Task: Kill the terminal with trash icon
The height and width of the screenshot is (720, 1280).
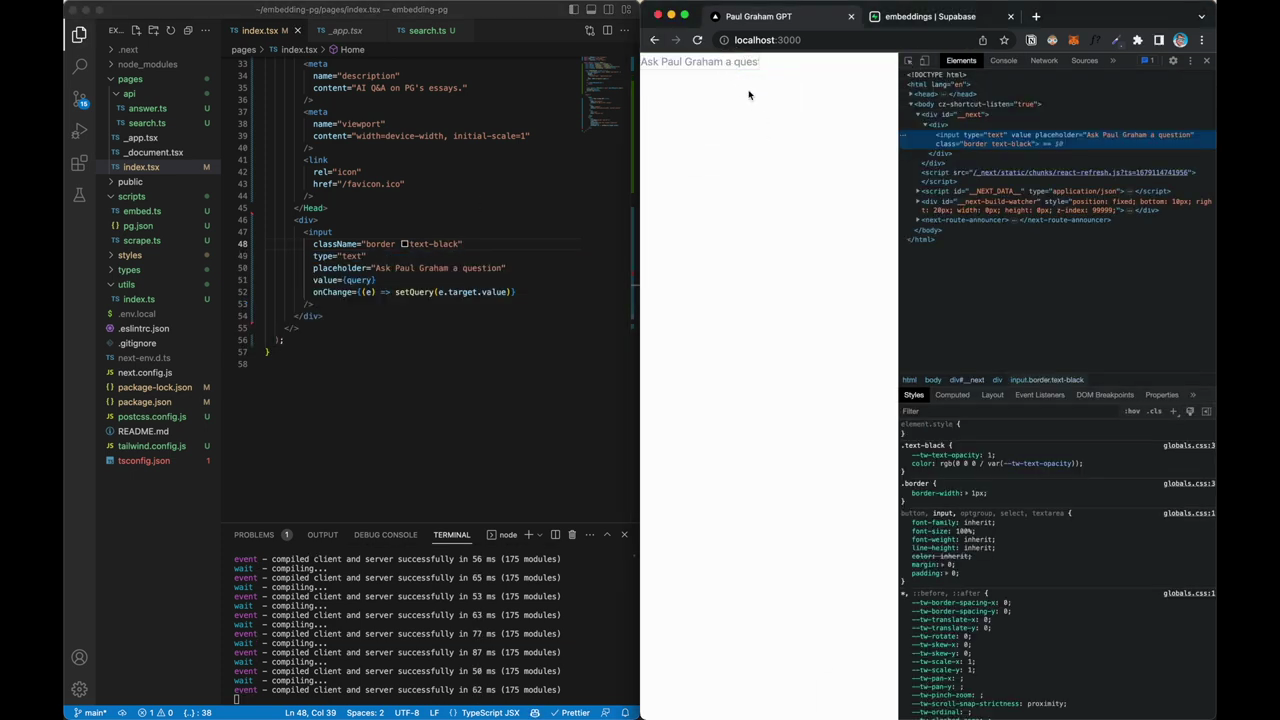Action: pos(572,535)
